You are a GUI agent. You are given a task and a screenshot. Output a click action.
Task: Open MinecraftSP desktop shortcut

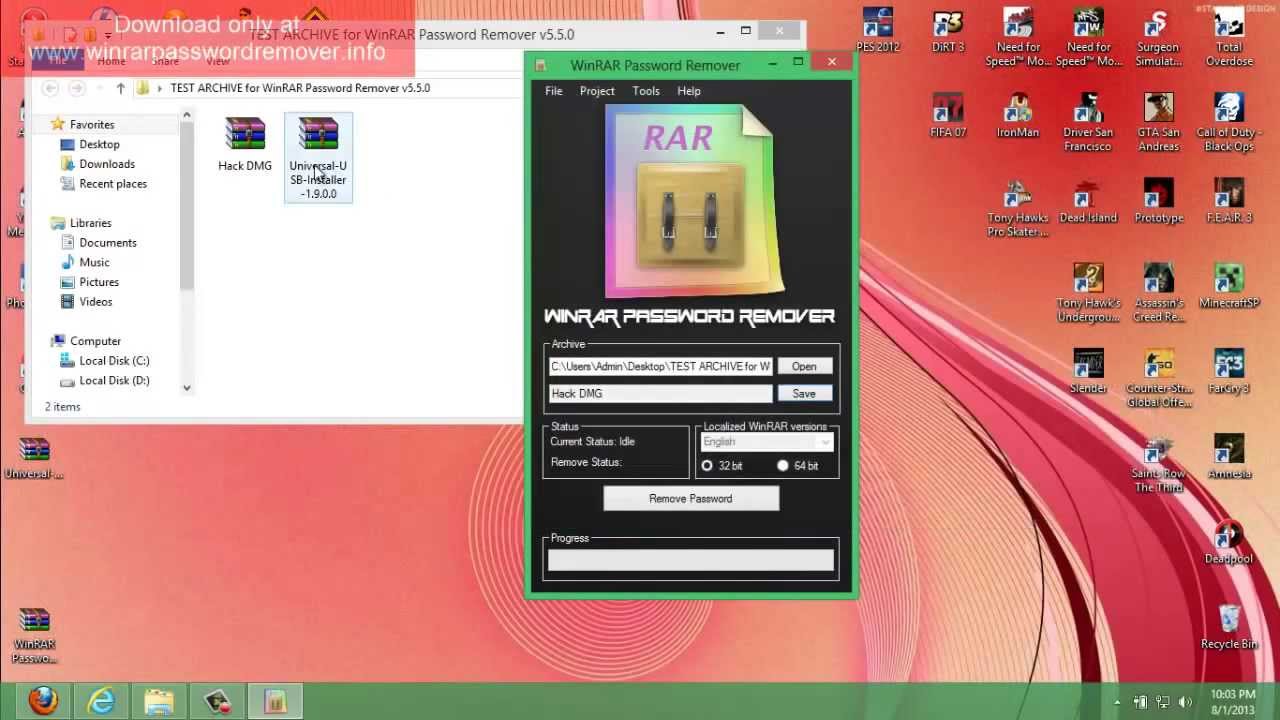click(1229, 286)
